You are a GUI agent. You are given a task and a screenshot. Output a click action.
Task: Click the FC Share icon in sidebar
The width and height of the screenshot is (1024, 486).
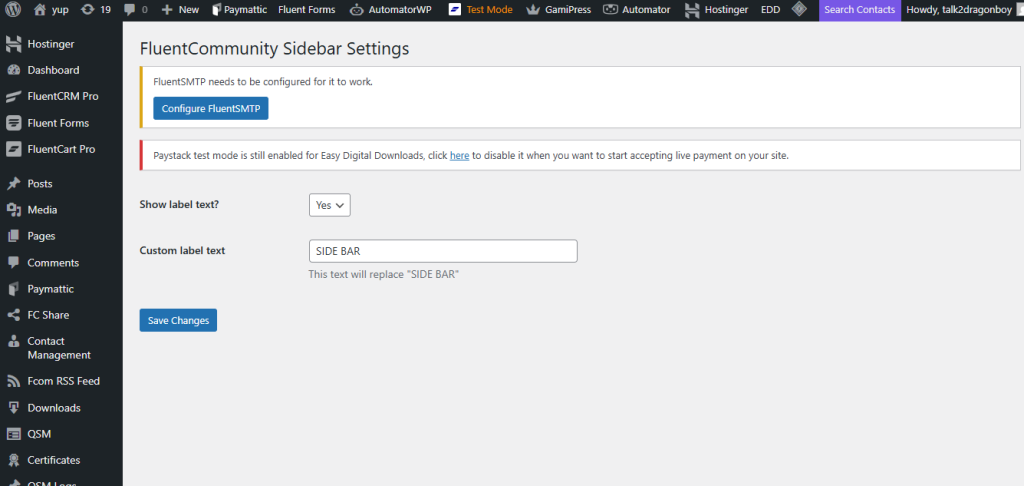click(14, 315)
